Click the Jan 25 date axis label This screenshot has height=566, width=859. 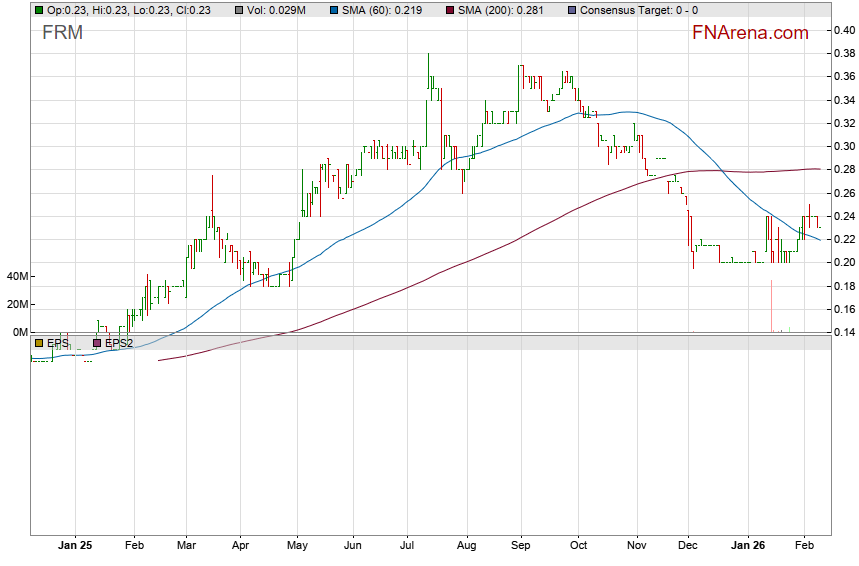[x=75, y=547]
